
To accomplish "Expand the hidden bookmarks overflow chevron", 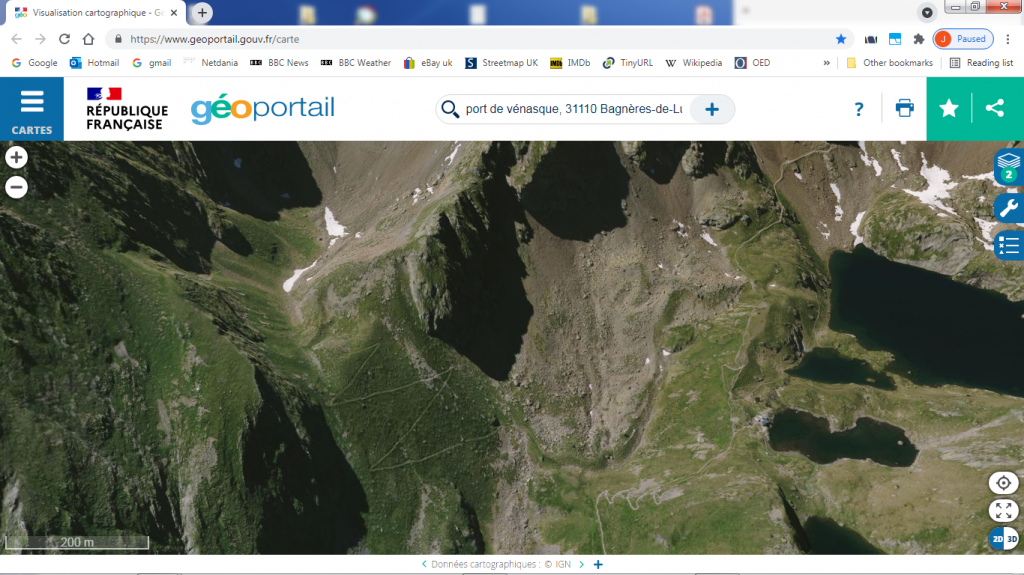I will 826,62.
